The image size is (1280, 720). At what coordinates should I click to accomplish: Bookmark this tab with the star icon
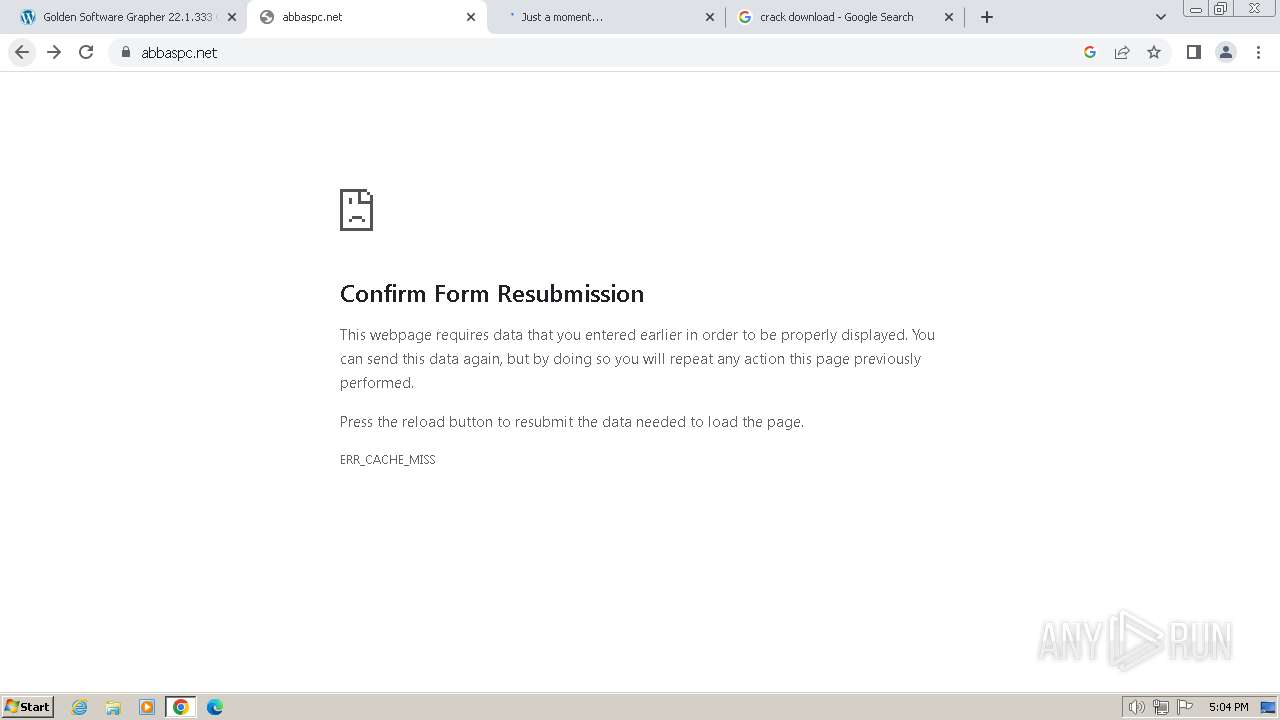[x=1154, y=52]
